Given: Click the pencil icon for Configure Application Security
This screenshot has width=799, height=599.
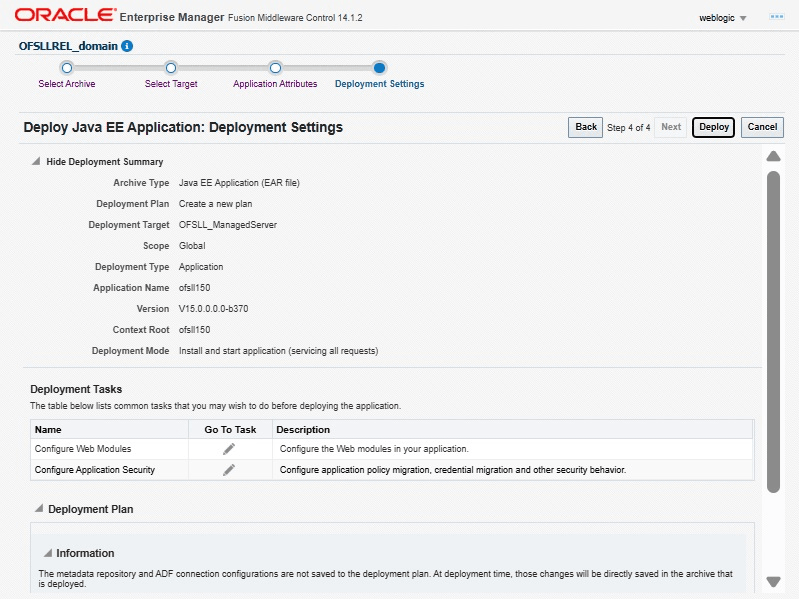Looking at the screenshot, I should [x=229, y=470].
